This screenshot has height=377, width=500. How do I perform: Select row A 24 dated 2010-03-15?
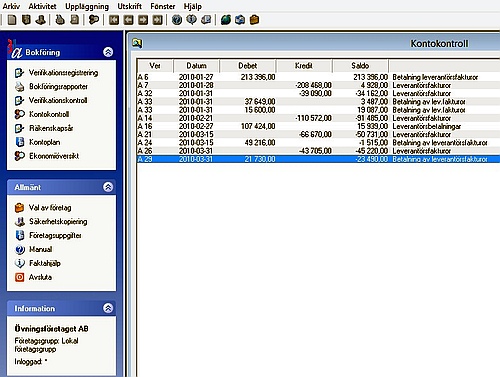318,143
